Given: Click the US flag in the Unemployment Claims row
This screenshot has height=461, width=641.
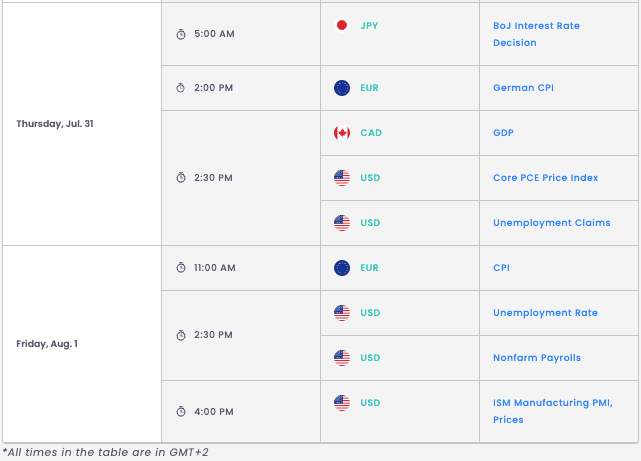Looking at the screenshot, I should click(x=342, y=223).
